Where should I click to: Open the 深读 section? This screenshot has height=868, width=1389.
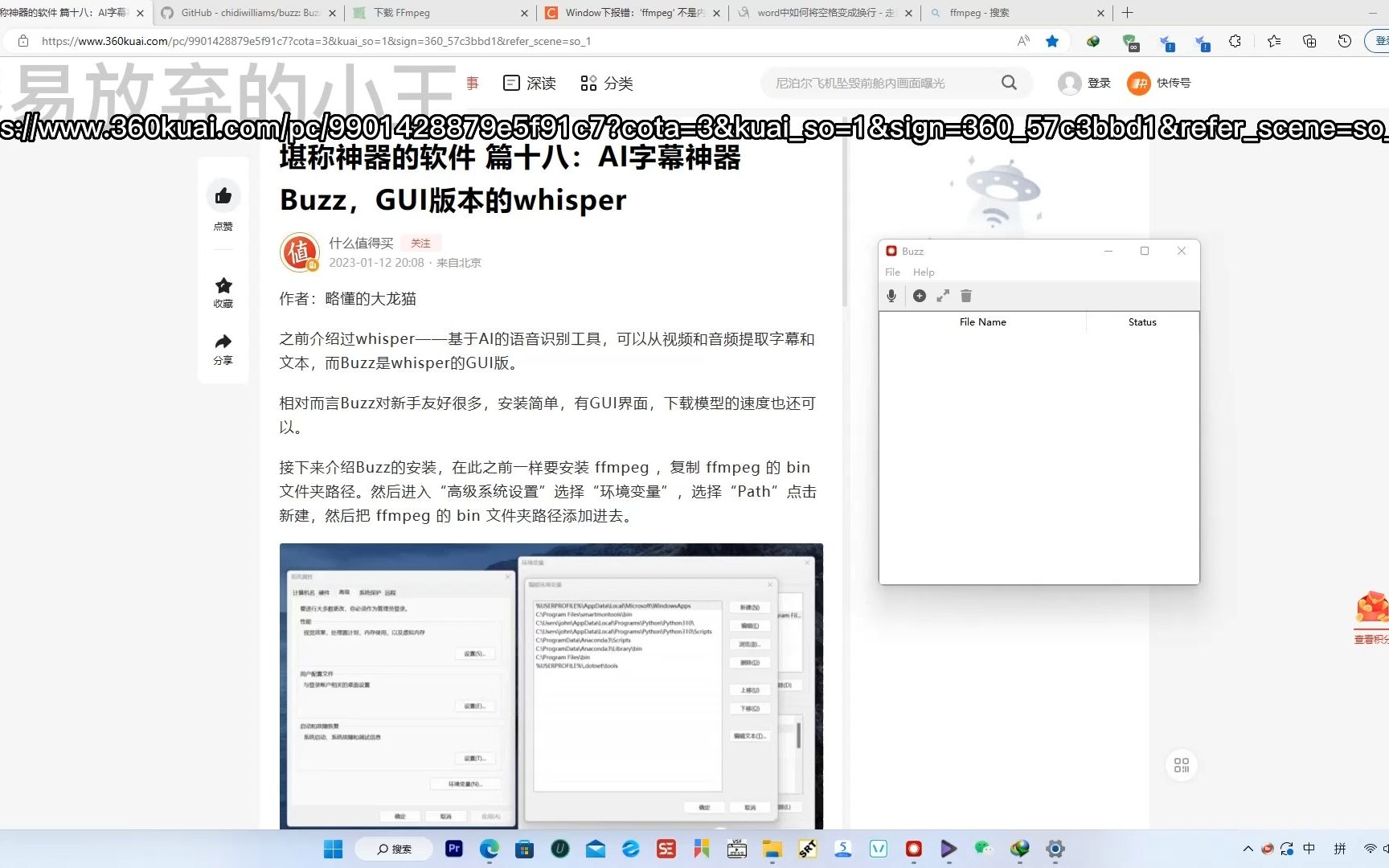coord(530,83)
